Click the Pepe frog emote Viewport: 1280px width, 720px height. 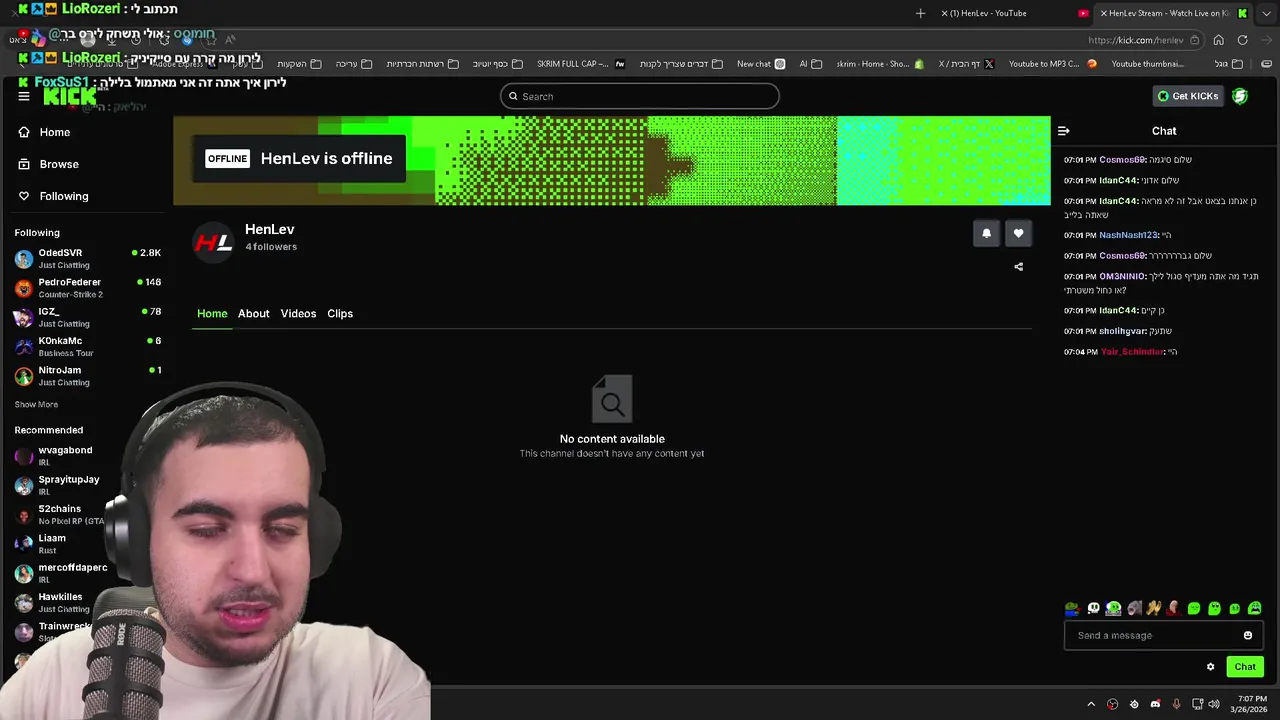click(x=1072, y=608)
